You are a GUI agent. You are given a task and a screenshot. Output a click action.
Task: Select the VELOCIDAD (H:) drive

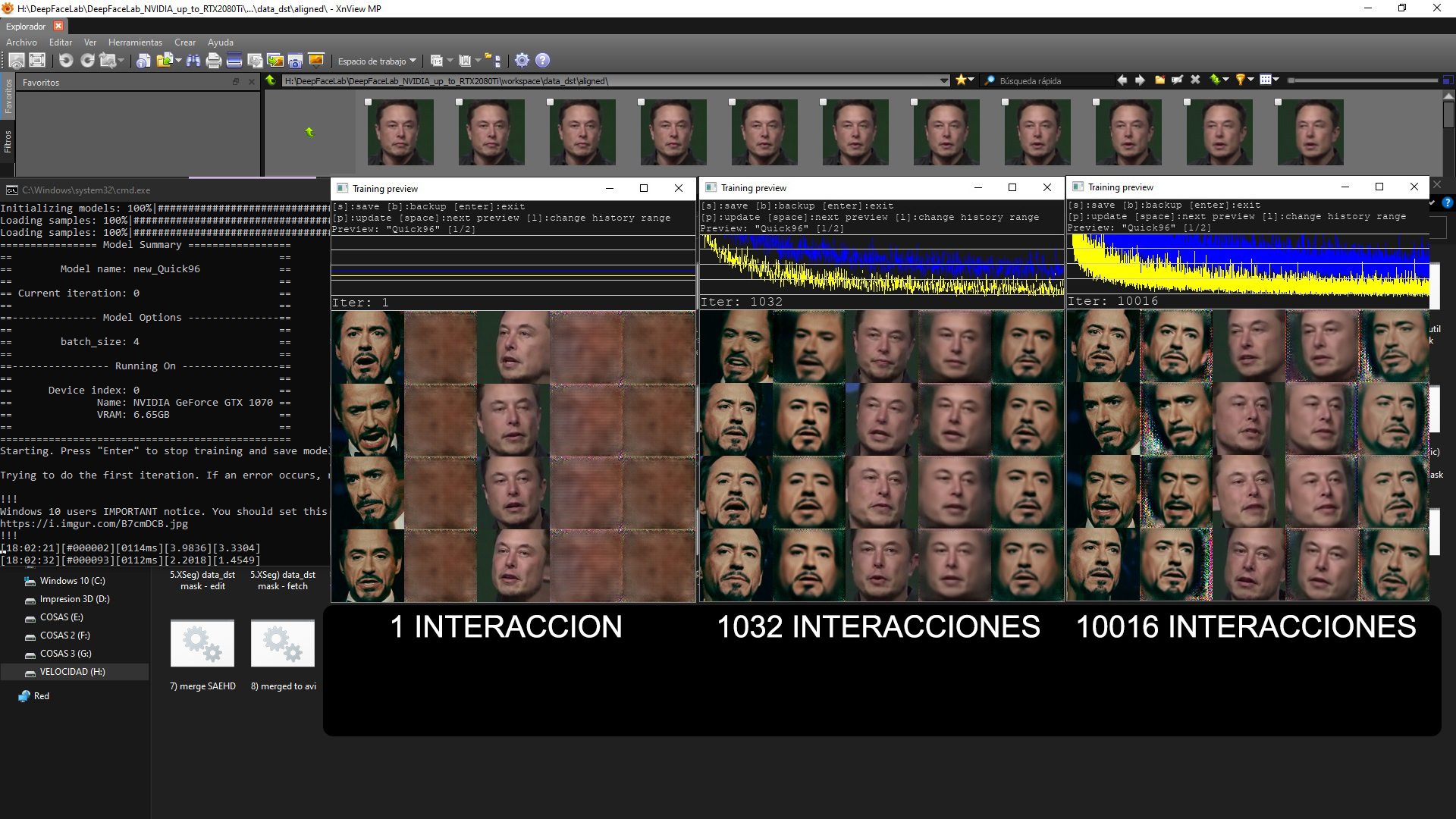[74, 672]
